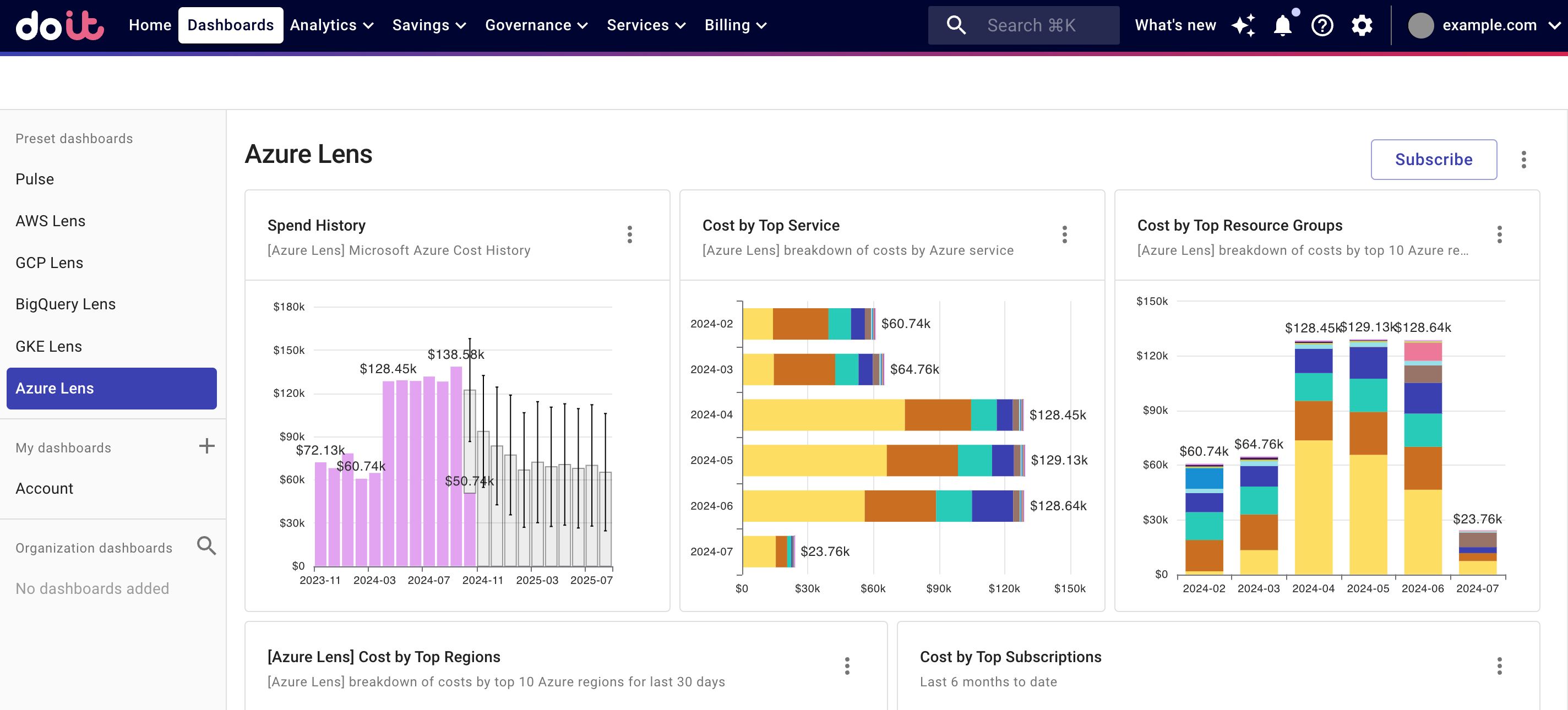Expand the Governance menu
This screenshot has height=710, width=1568.
click(536, 25)
